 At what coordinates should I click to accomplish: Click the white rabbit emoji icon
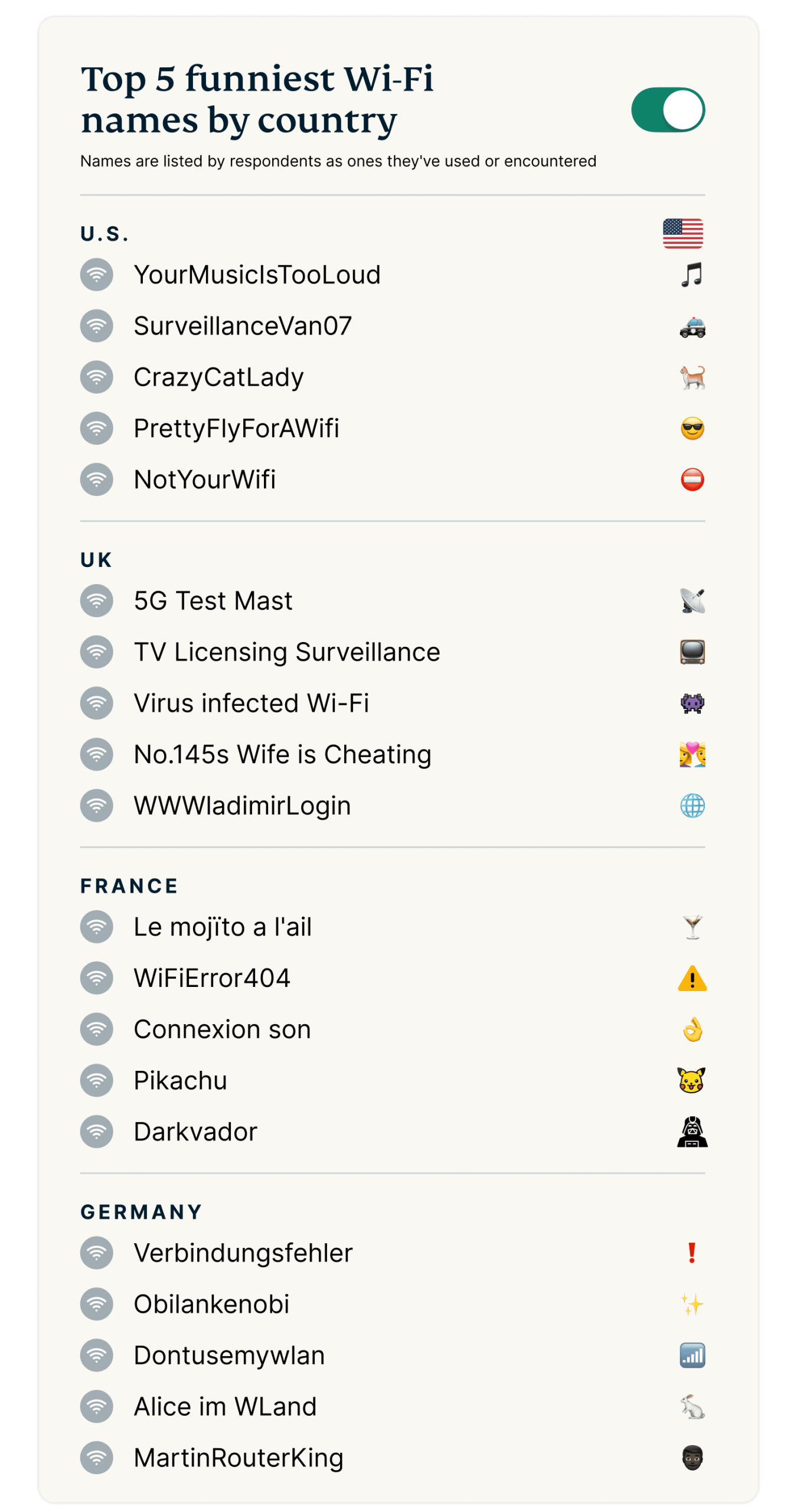tap(692, 1406)
